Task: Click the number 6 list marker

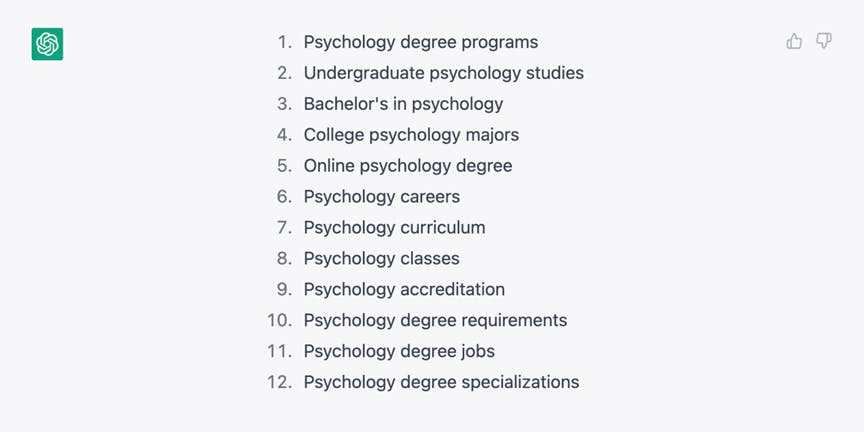Action: (x=284, y=197)
